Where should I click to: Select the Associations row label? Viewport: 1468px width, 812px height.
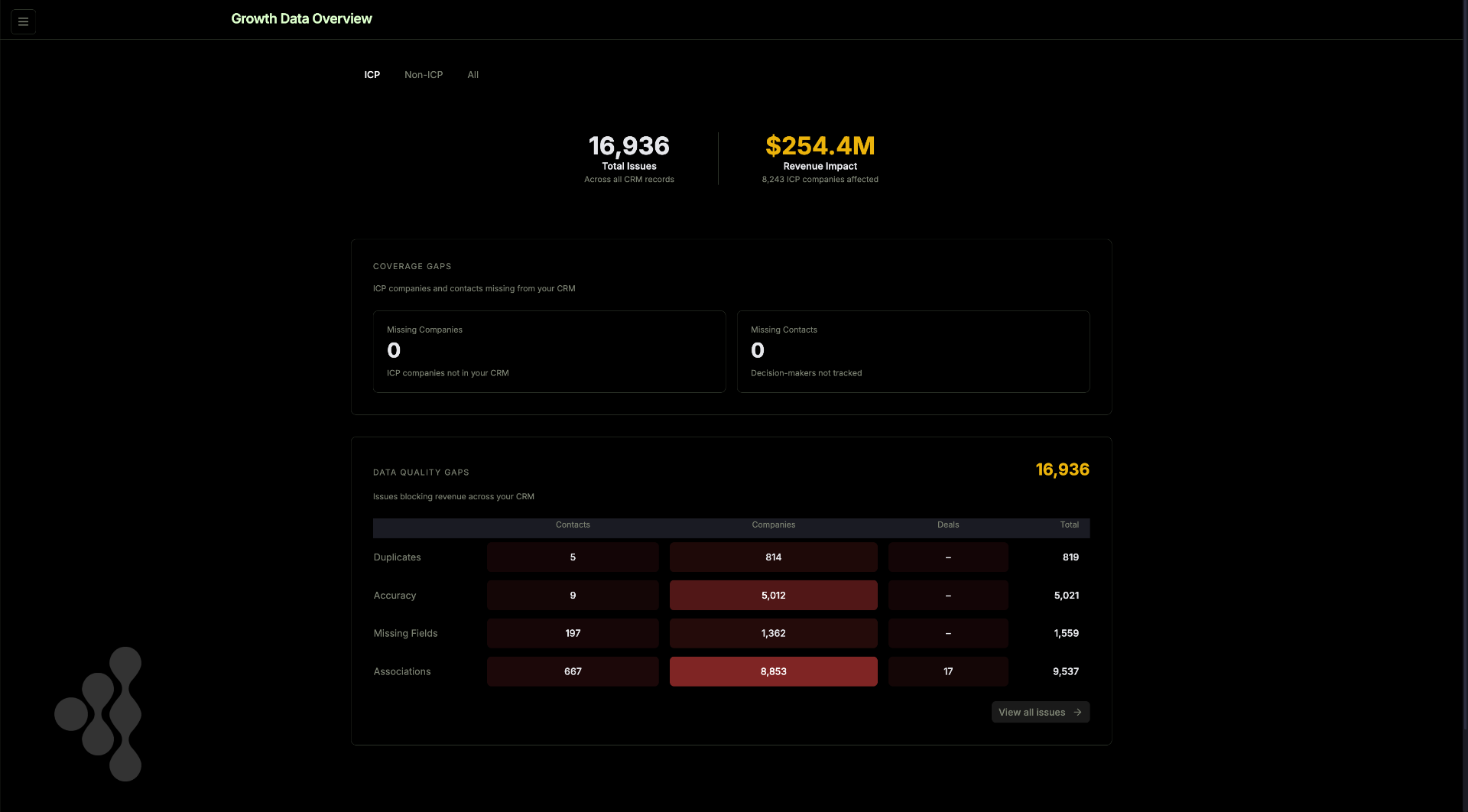pyautogui.click(x=402, y=671)
